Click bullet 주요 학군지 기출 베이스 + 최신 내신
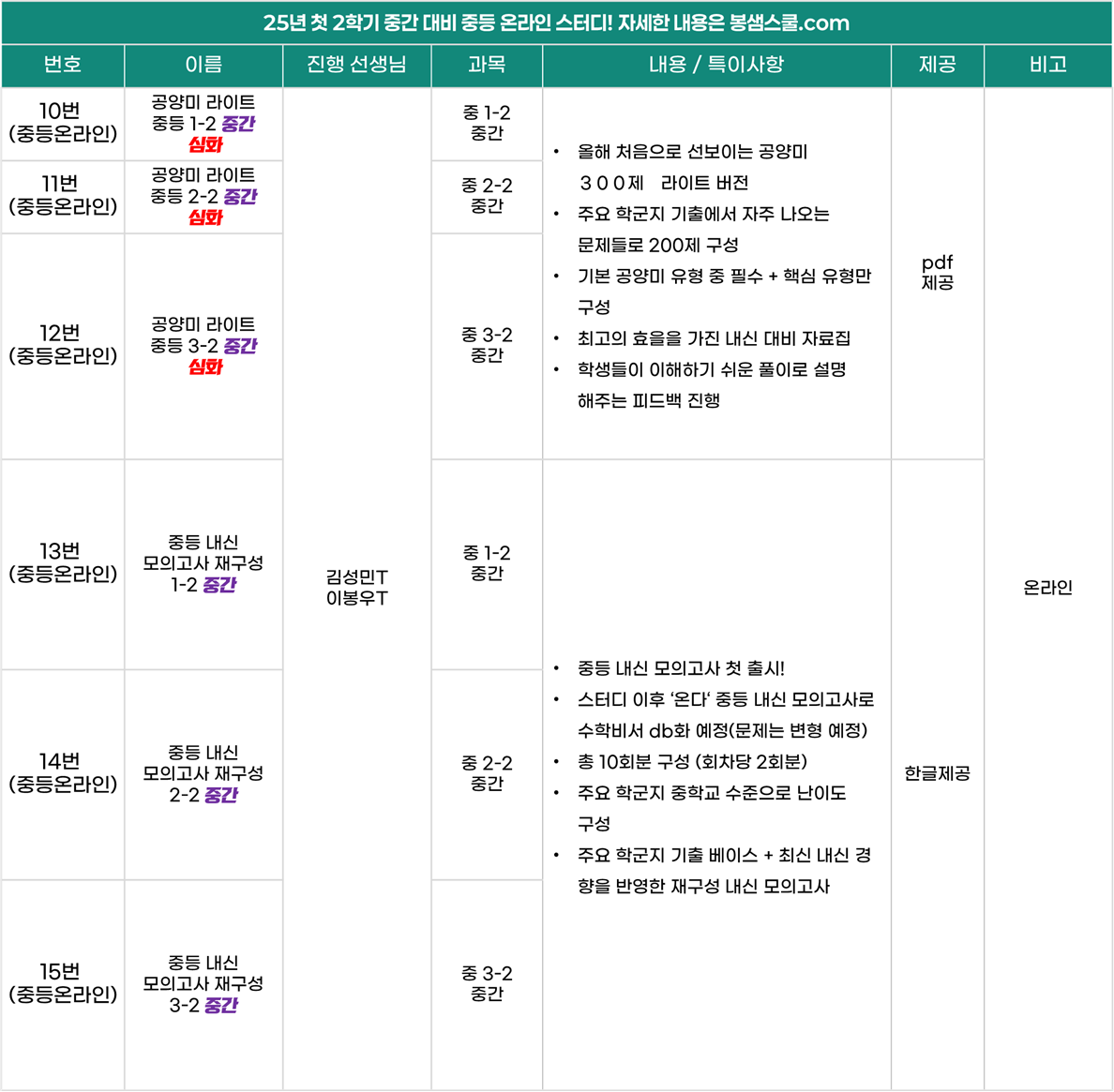Viewport: 1114px width, 1092px height. [x=724, y=871]
